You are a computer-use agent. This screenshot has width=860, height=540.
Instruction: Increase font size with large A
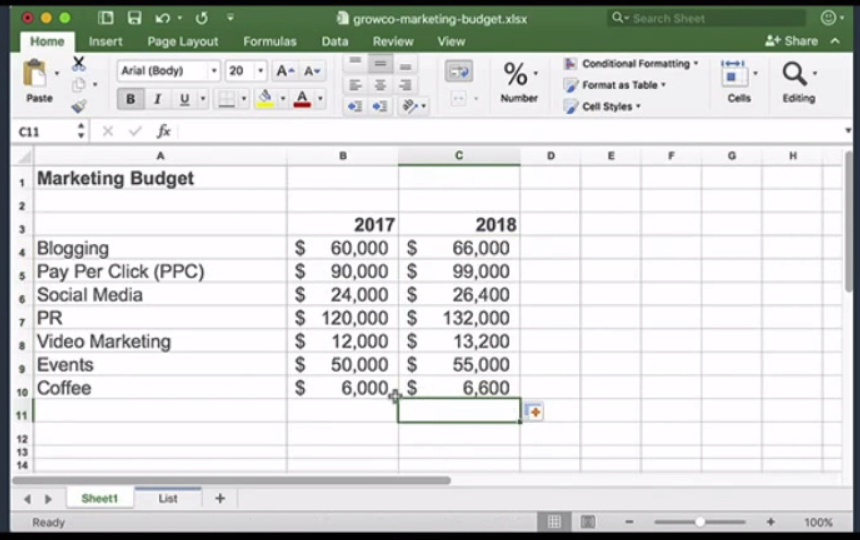pos(285,71)
